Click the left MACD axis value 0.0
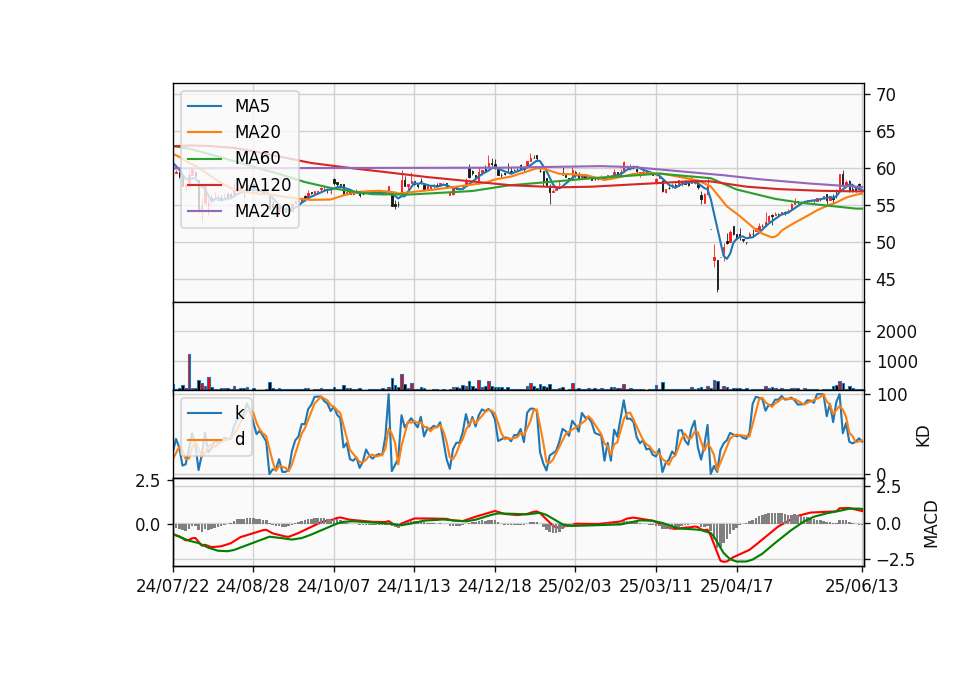This screenshot has height=690, width=960. click(148, 525)
